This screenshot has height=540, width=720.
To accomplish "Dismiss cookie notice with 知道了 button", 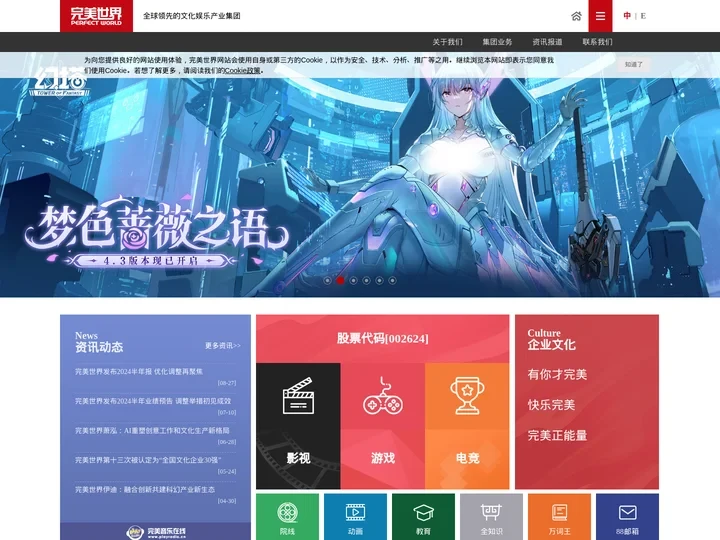I will click(634, 65).
